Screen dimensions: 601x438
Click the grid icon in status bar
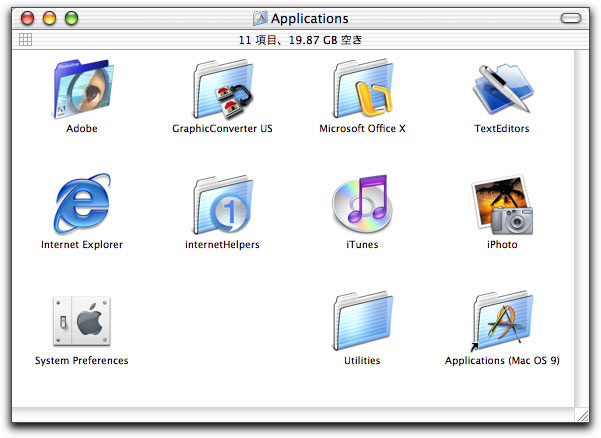[x=26, y=39]
